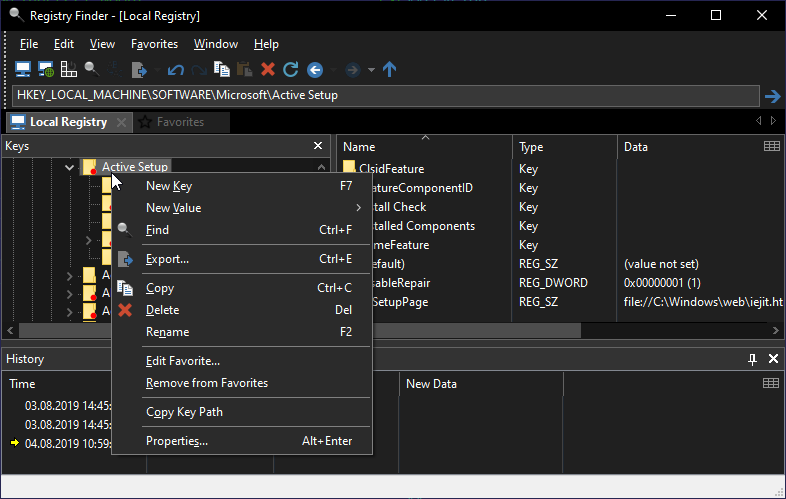Choose Delete in context menu

coord(242,310)
